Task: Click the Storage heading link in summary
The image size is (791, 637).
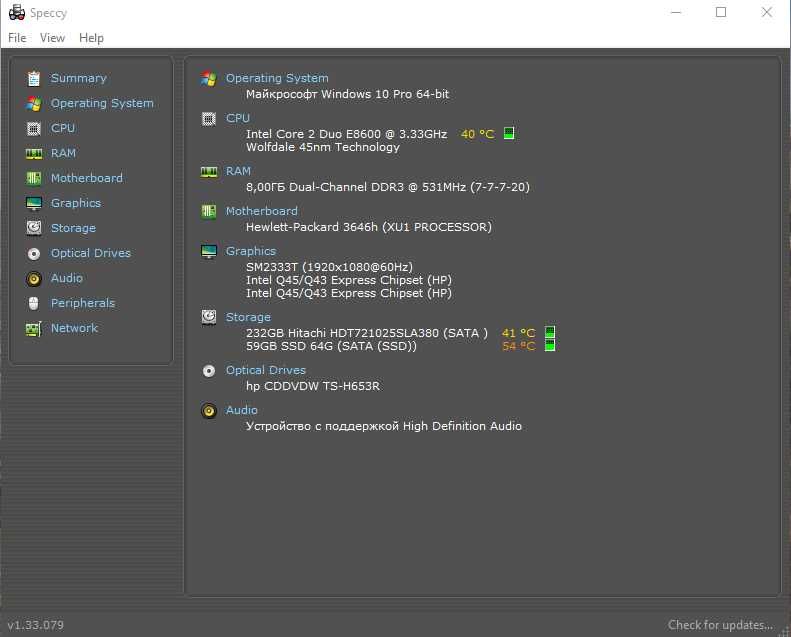Action: coord(248,317)
